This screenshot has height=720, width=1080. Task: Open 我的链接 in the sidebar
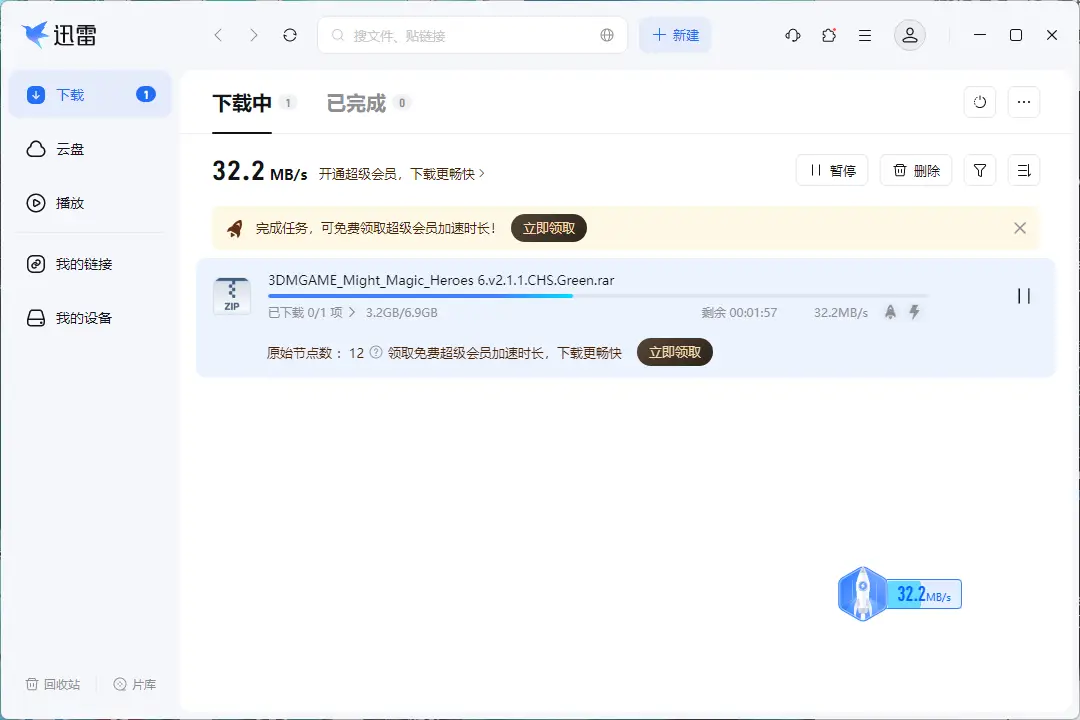(90, 264)
